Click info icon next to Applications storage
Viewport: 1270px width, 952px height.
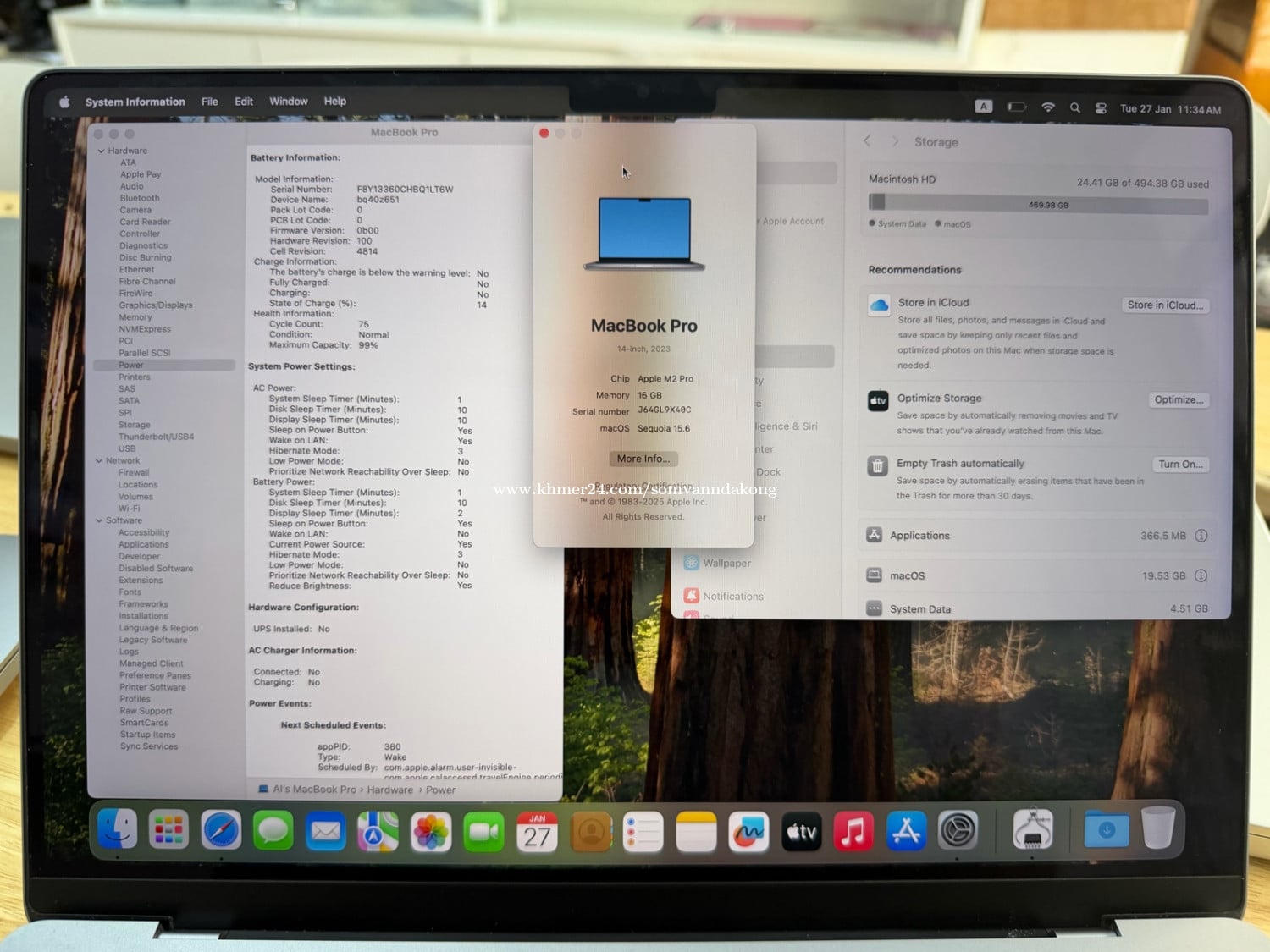point(1201,536)
